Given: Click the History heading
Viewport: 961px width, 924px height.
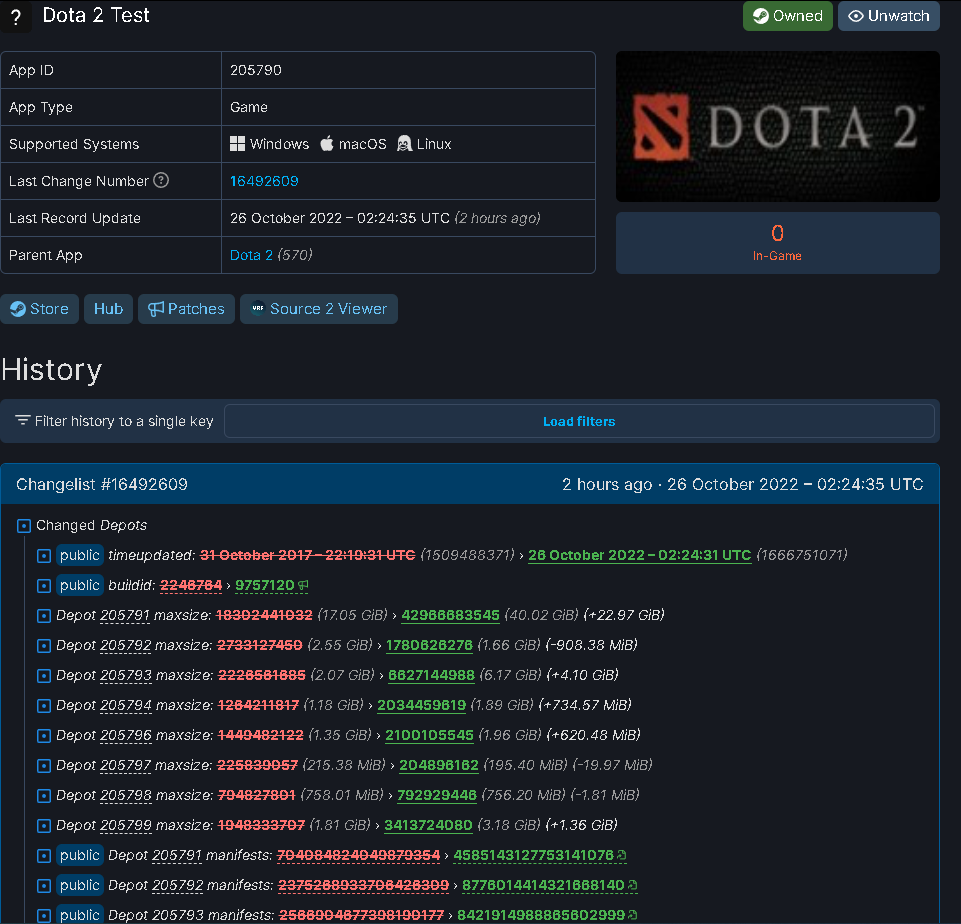Looking at the screenshot, I should tap(51, 370).
